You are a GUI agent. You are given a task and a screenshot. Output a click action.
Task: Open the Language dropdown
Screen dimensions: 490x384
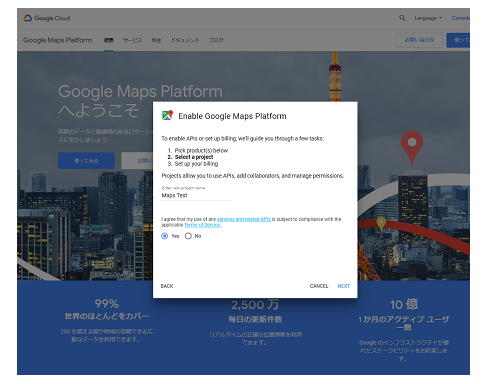[x=428, y=18]
